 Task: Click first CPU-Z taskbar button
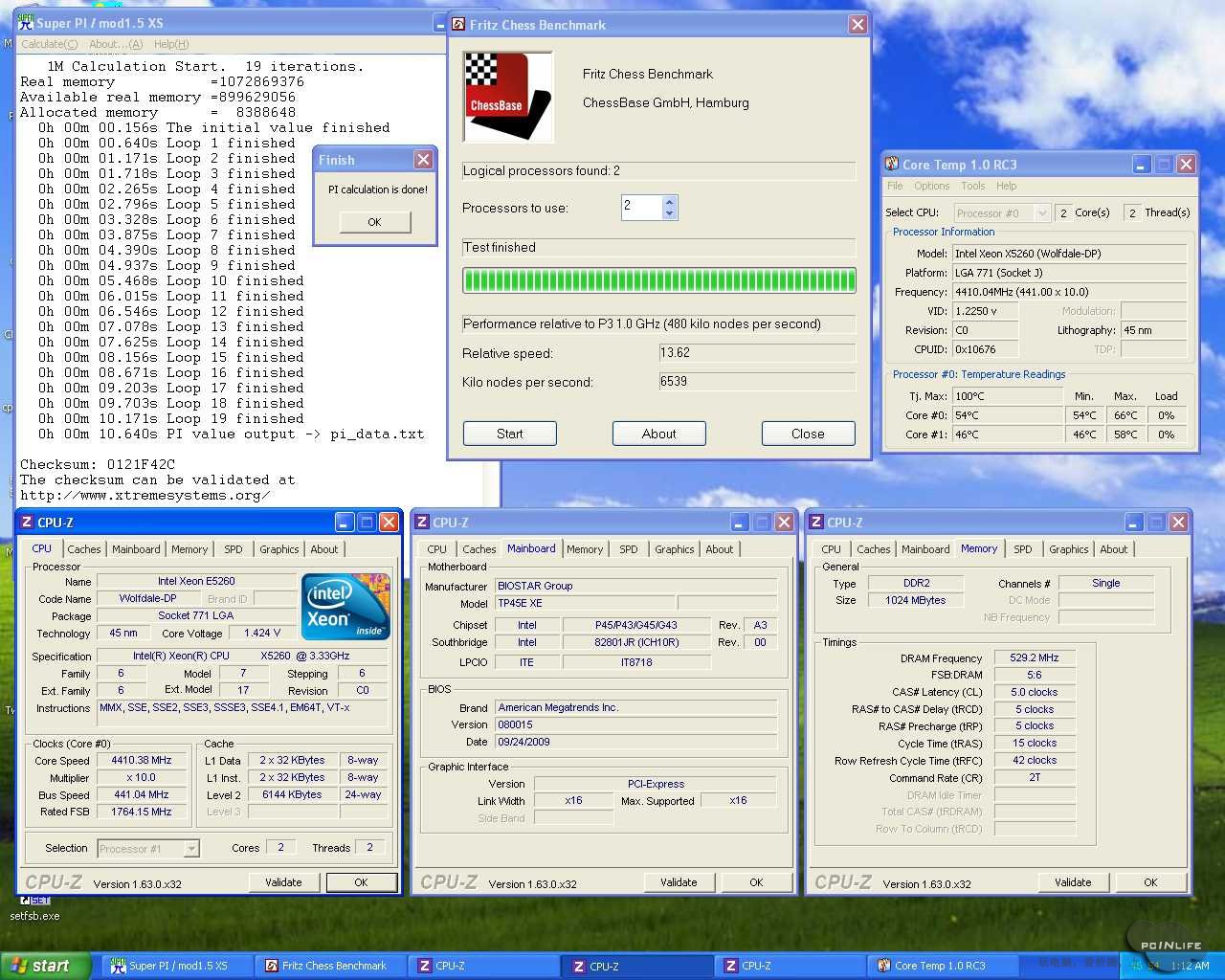click(x=485, y=967)
